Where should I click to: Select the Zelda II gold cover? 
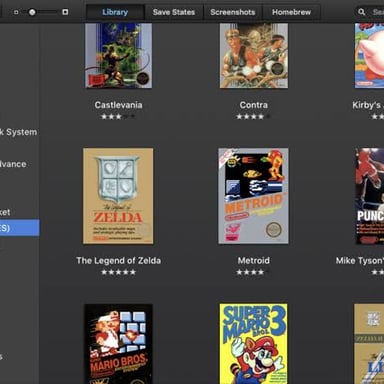(369, 344)
